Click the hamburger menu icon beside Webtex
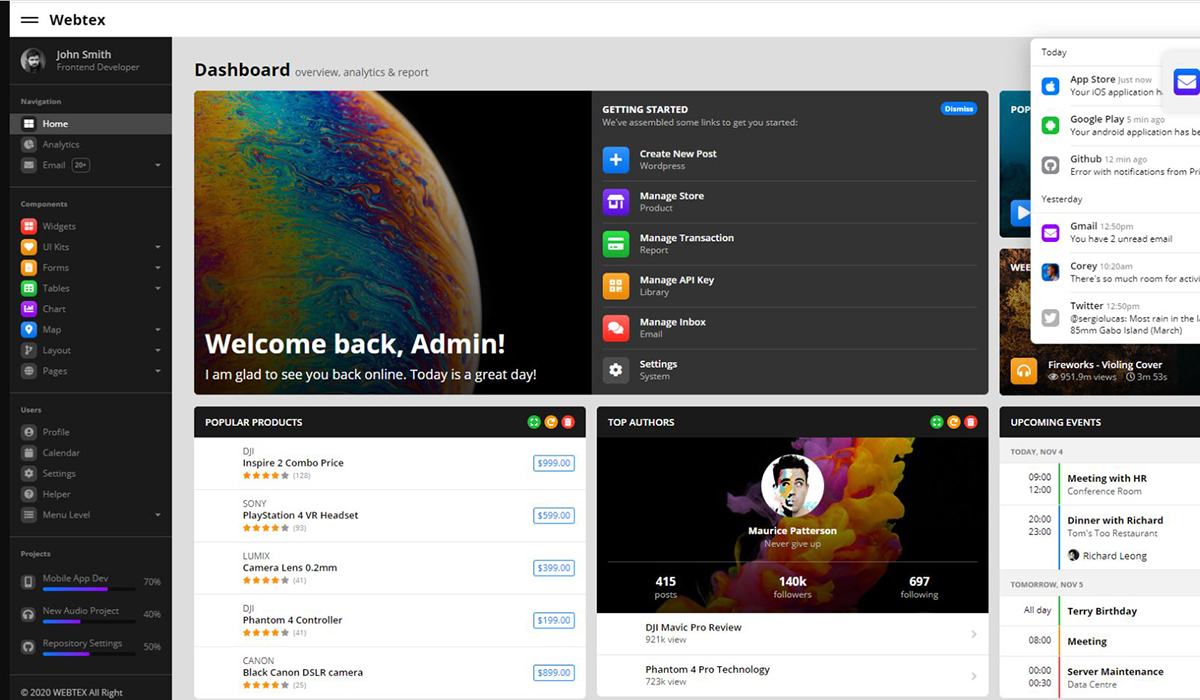The image size is (1200, 700). [29, 20]
